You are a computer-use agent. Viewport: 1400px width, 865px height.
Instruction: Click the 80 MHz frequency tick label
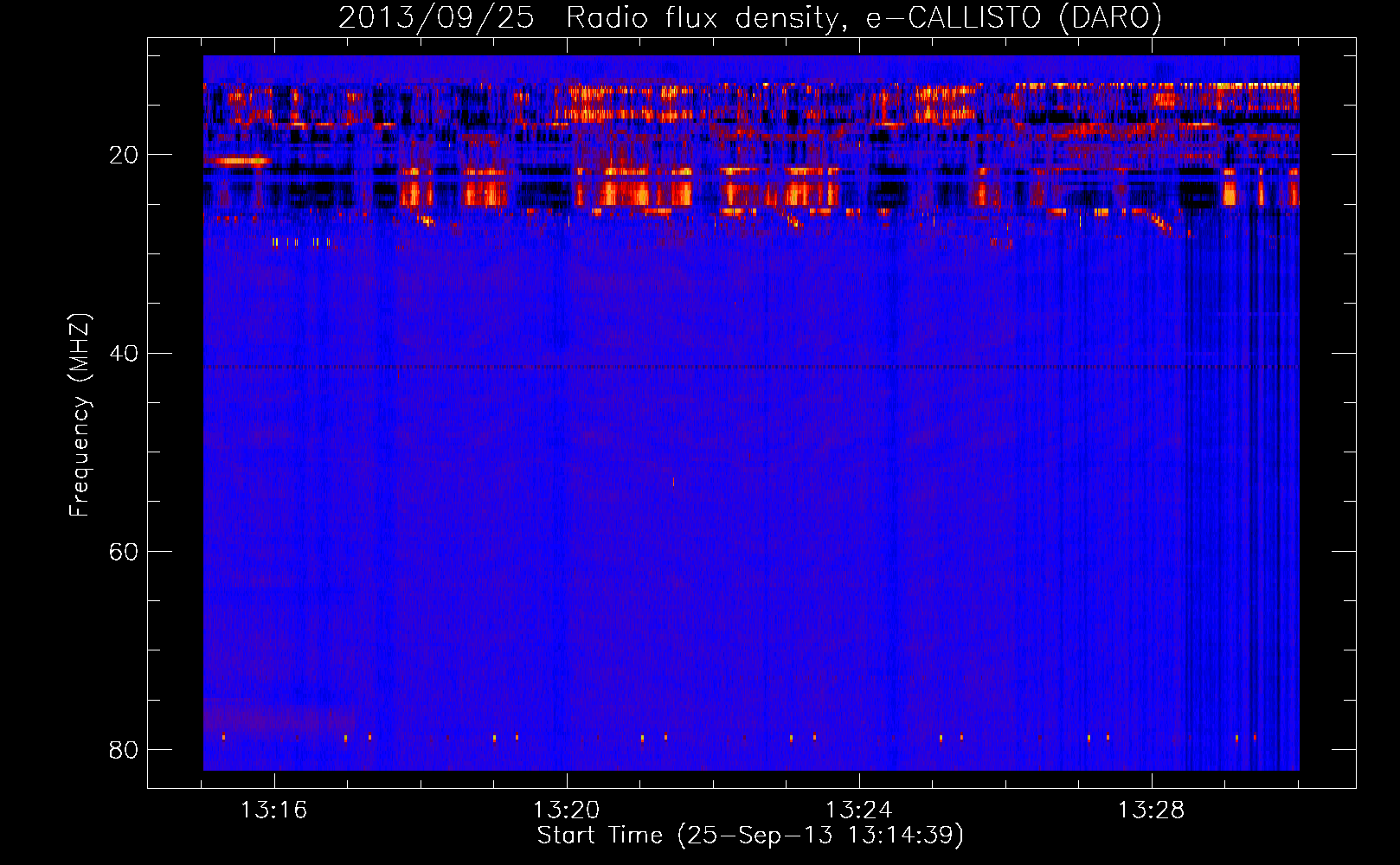124,750
